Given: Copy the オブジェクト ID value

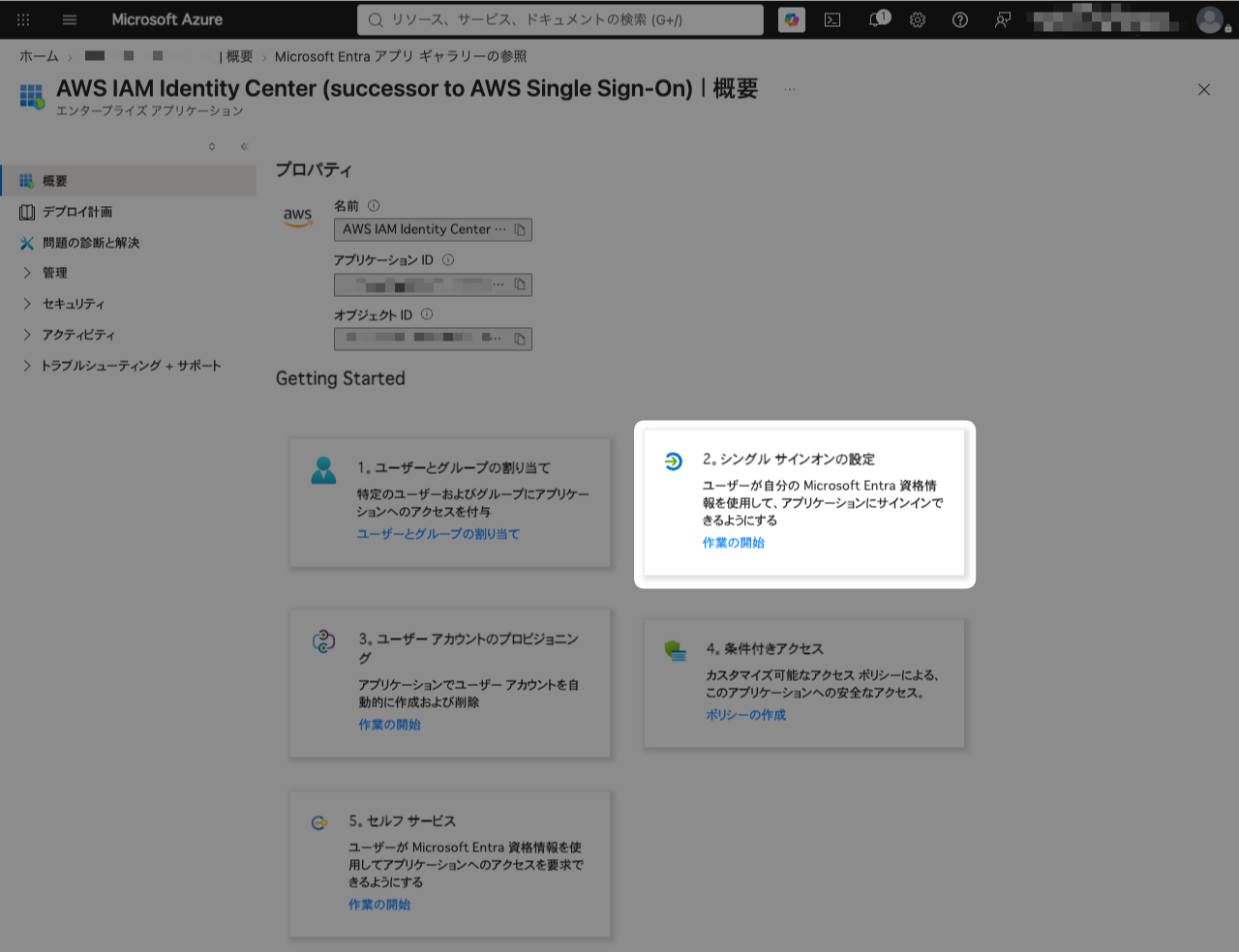Looking at the screenshot, I should click(520, 340).
